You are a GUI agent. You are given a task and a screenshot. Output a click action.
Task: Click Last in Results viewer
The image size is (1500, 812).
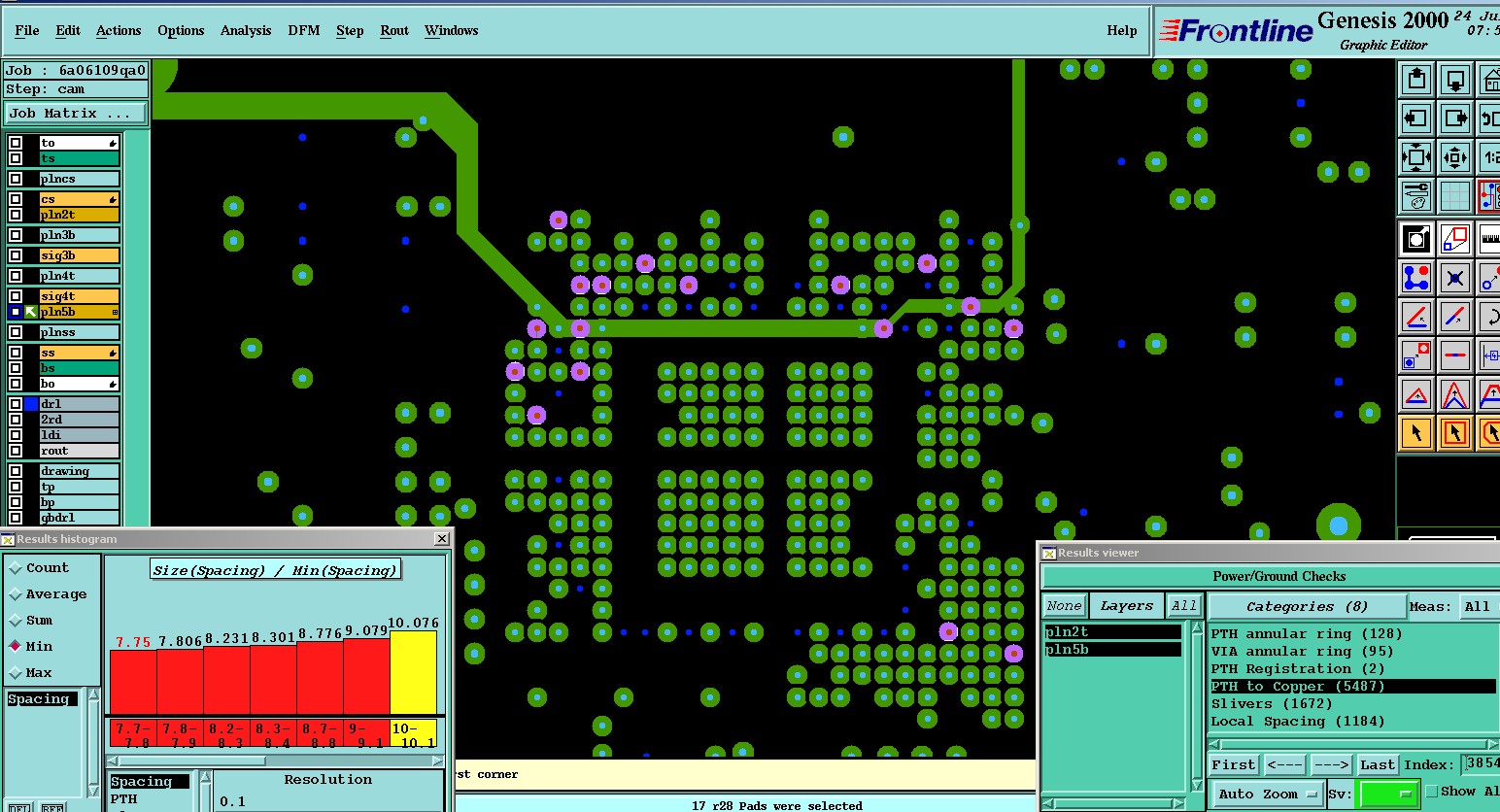pyautogui.click(x=1378, y=764)
